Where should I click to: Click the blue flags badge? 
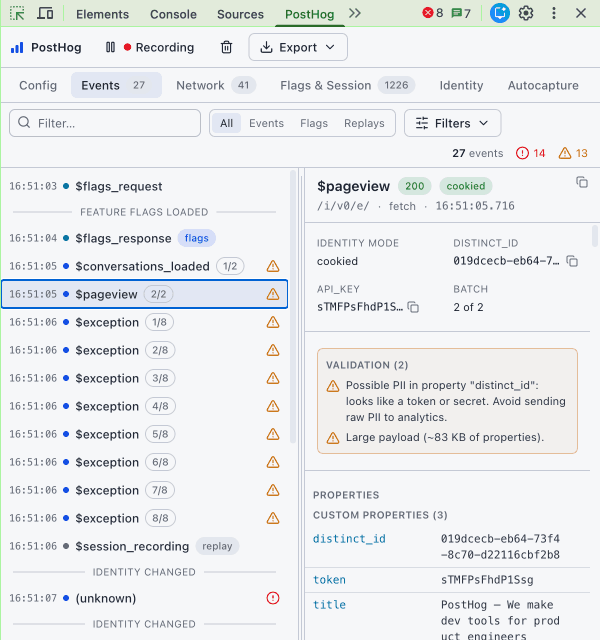pos(196,238)
